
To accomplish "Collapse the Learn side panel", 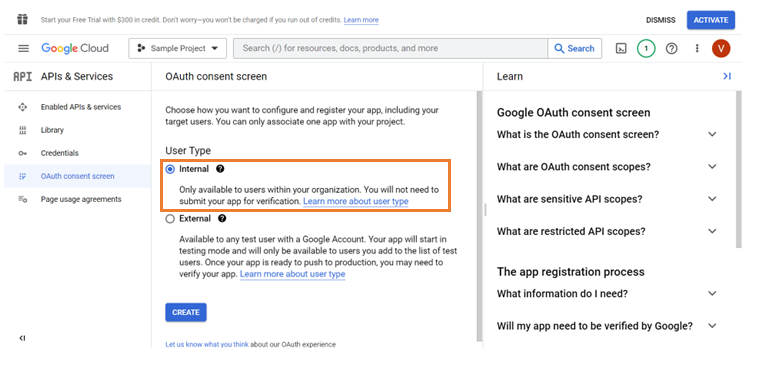I will pos(727,76).
